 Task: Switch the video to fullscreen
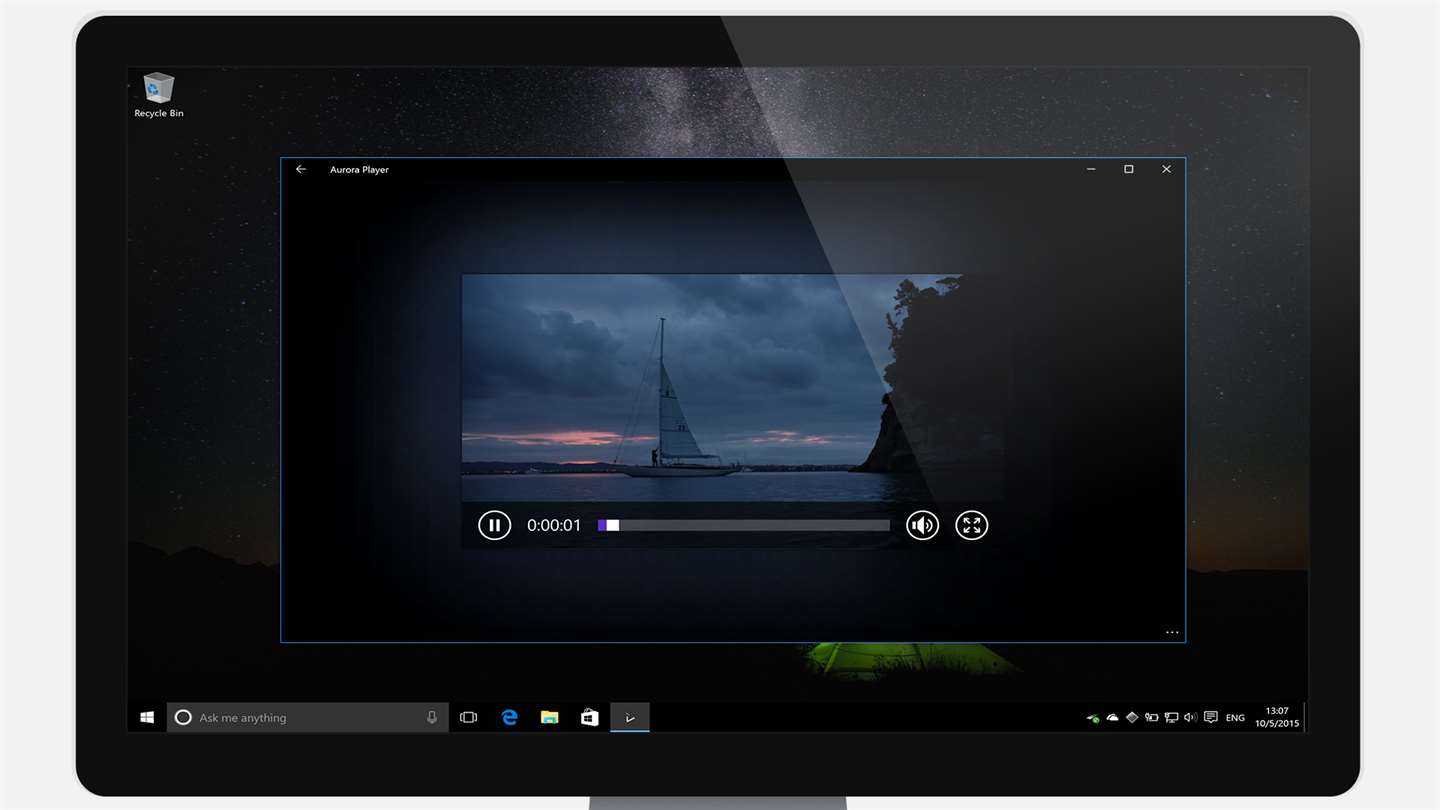971,525
